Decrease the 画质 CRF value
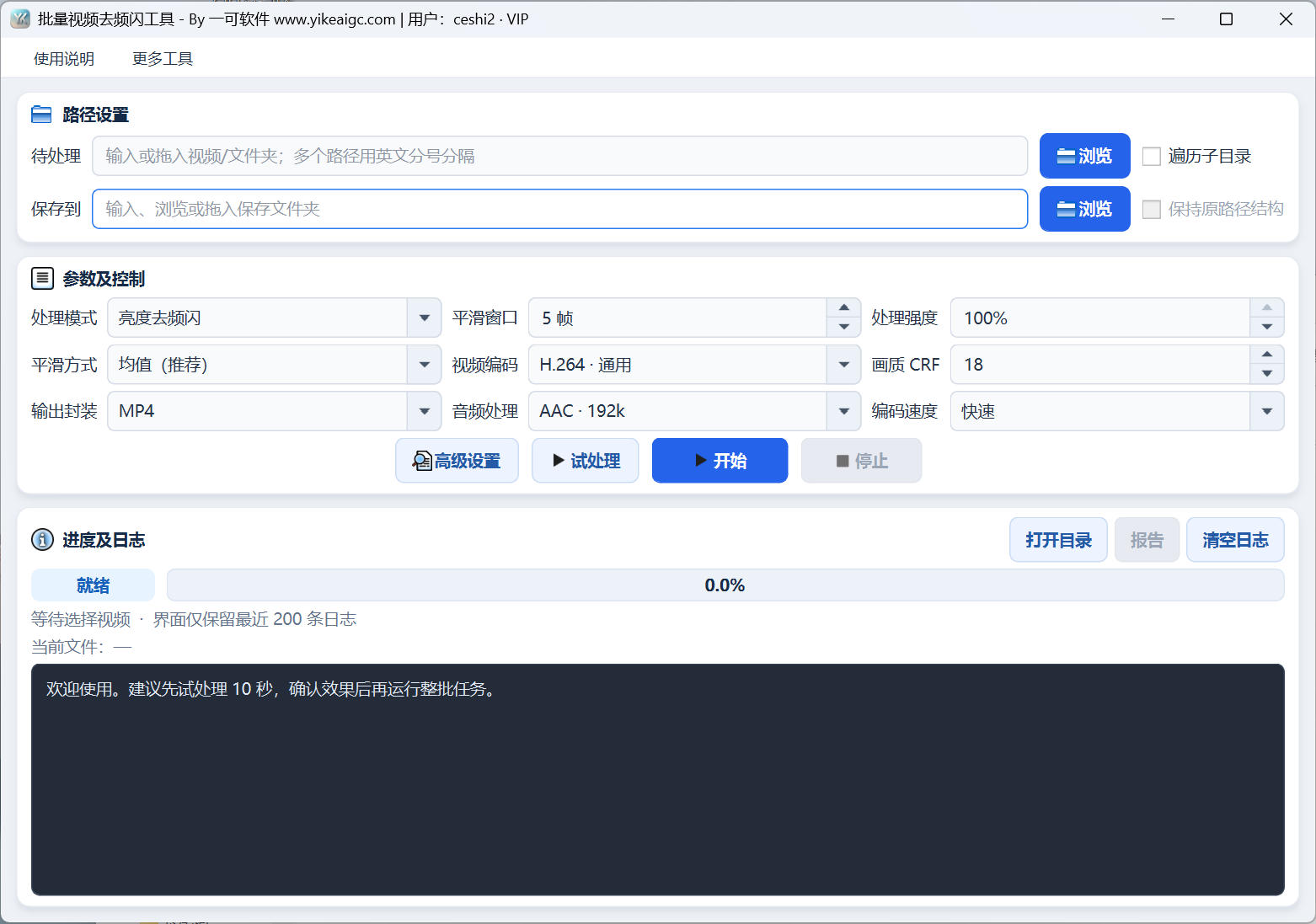Image resolution: width=1316 pixels, height=924 pixels. pos(1267,374)
